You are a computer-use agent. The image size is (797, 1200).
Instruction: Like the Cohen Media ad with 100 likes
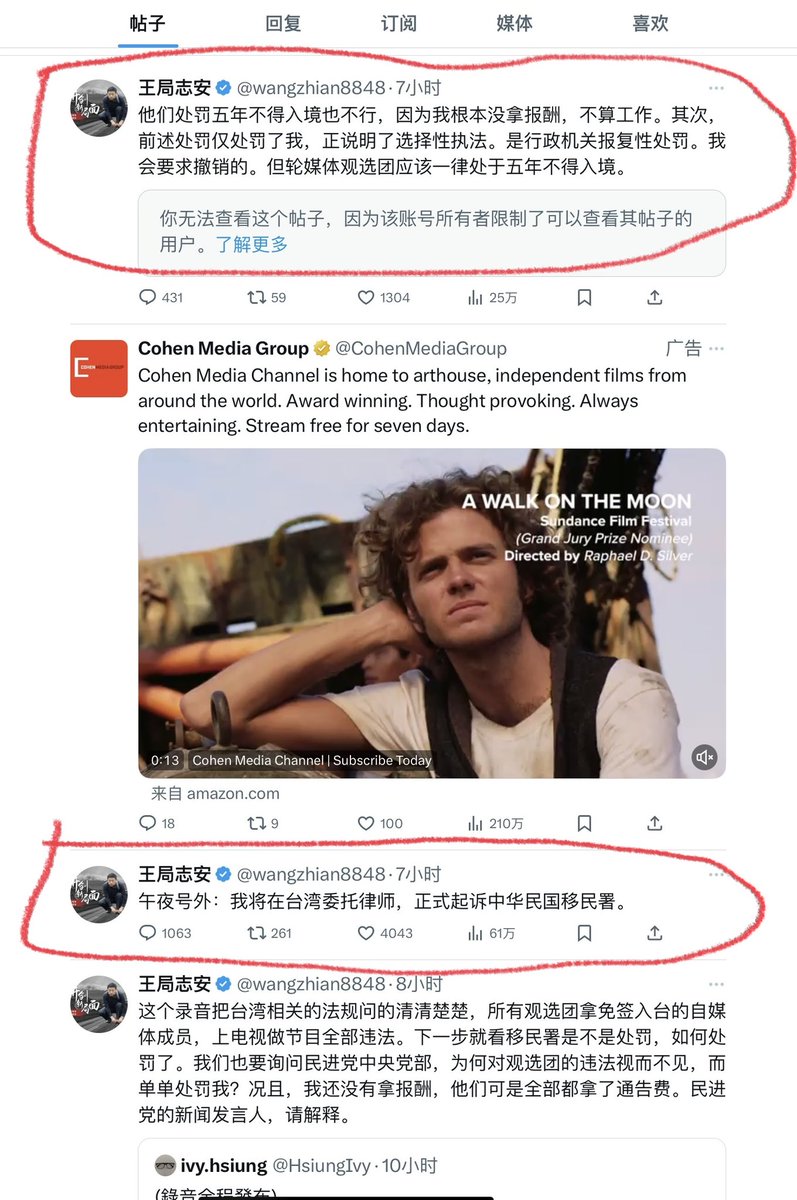tap(380, 823)
